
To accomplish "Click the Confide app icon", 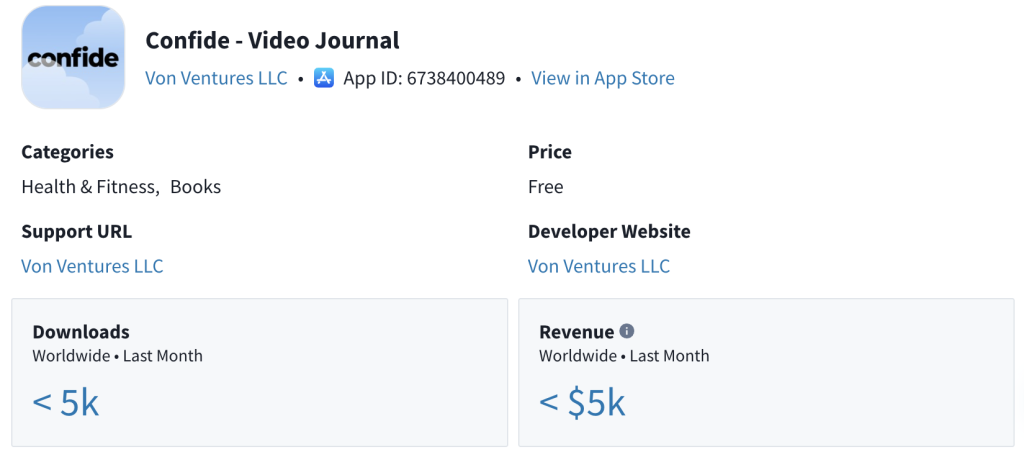I will coord(73,57).
